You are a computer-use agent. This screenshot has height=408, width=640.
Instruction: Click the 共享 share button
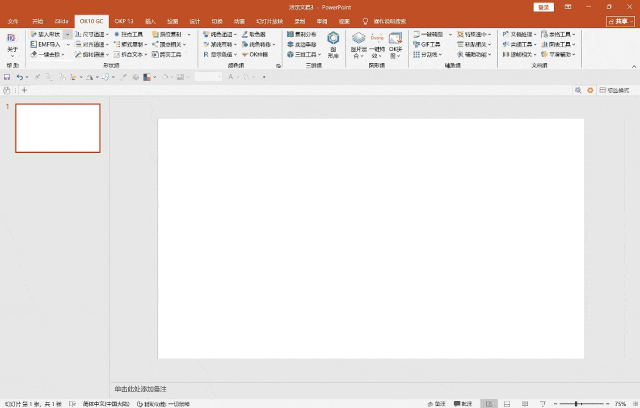click(620, 21)
